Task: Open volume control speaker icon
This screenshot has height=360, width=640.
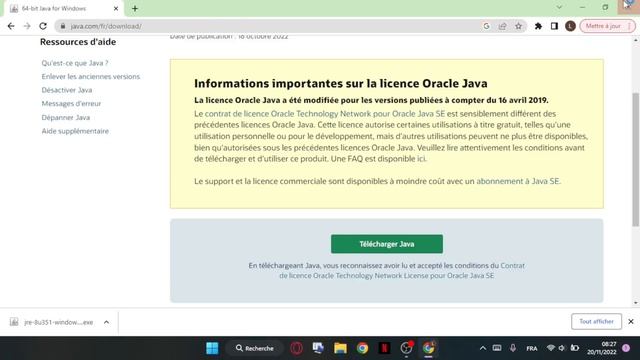Action: (x=562, y=348)
